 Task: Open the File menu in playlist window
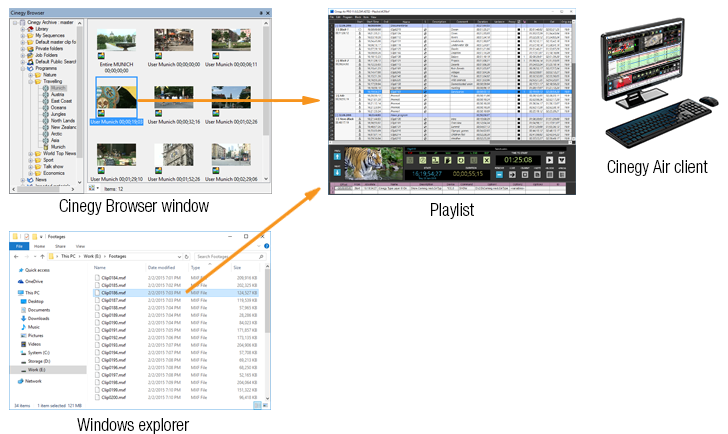pos(332,17)
